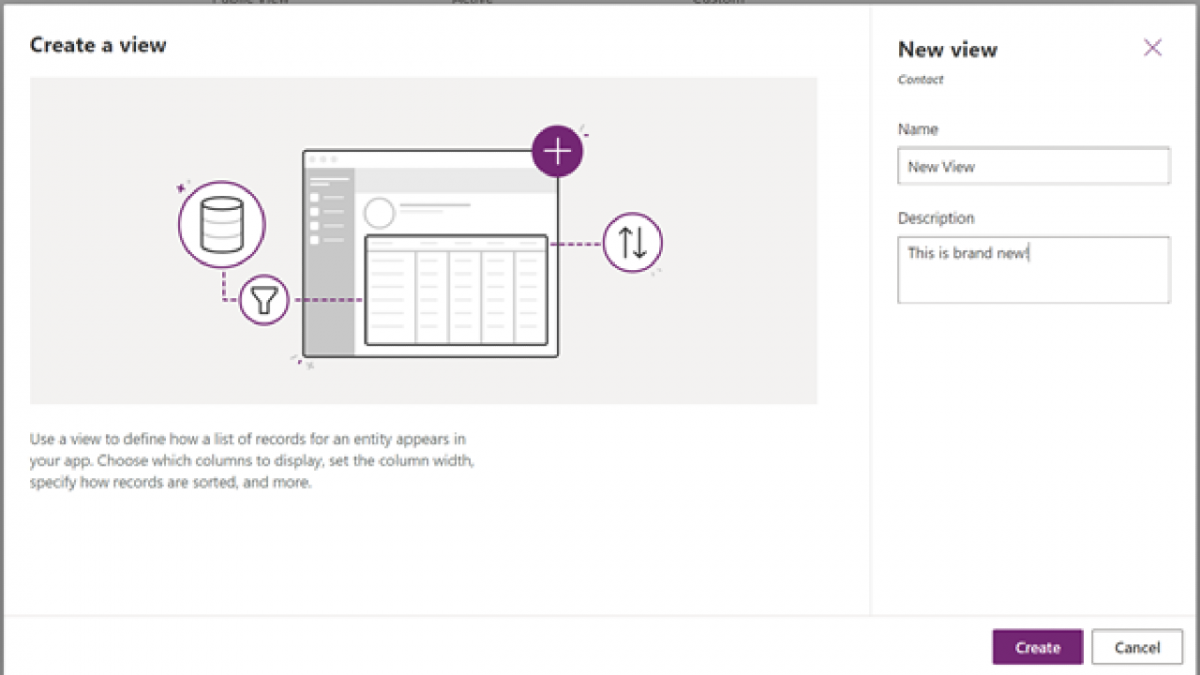Viewport: 1200px width, 675px height.
Task: Click the 'New view' panel title
Action: [x=947, y=49]
